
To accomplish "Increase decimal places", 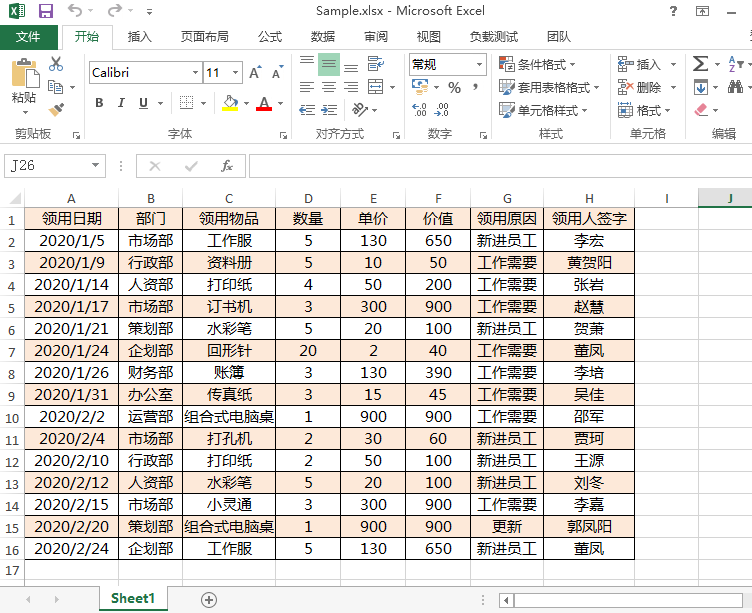I will [x=419, y=110].
